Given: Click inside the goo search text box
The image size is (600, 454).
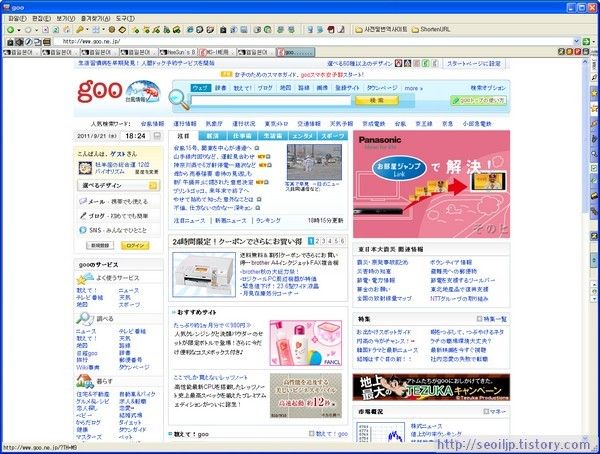Looking at the screenshot, I should pyautogui.click(x=271, y=101).
